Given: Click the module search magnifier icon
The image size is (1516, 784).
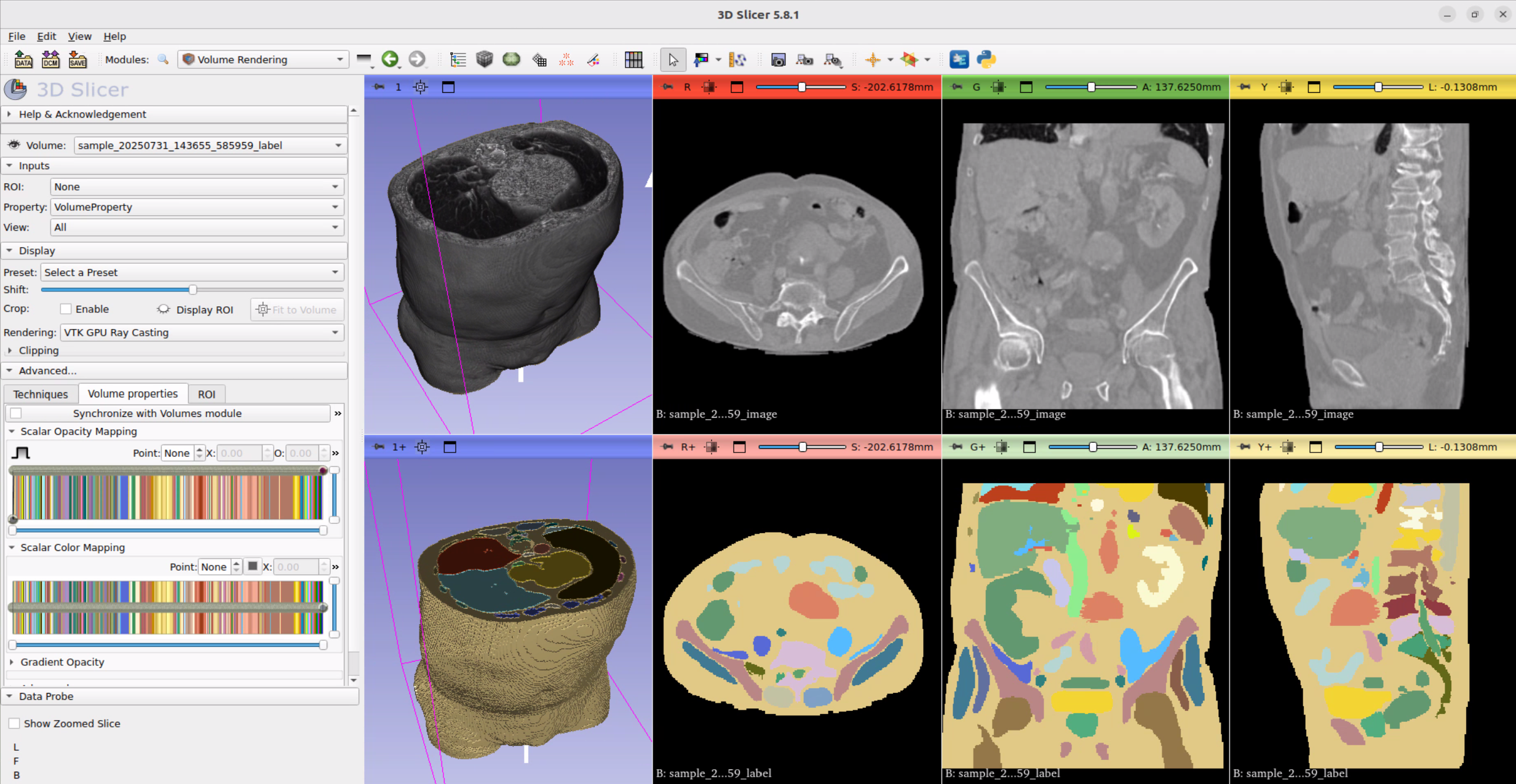Looking at the screenshot, I should [x=163, y=60].
